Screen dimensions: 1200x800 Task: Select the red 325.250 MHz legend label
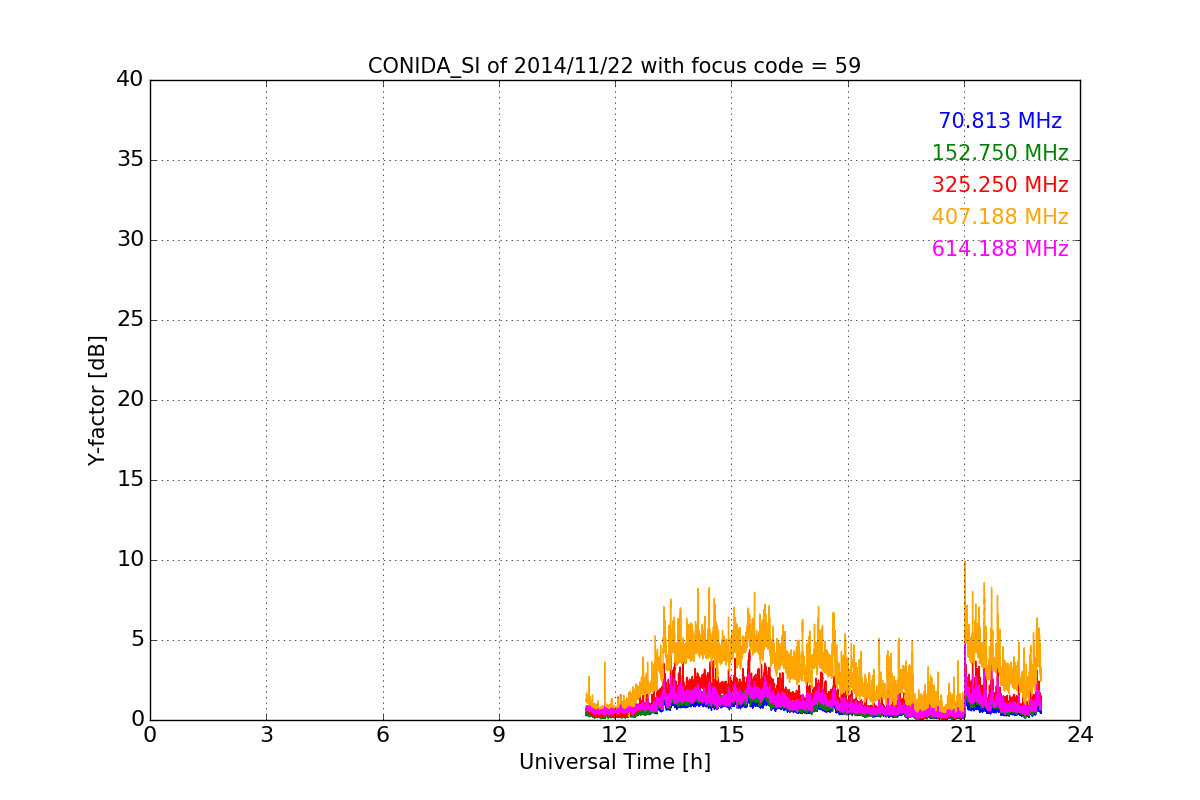tap(1000, 185)
